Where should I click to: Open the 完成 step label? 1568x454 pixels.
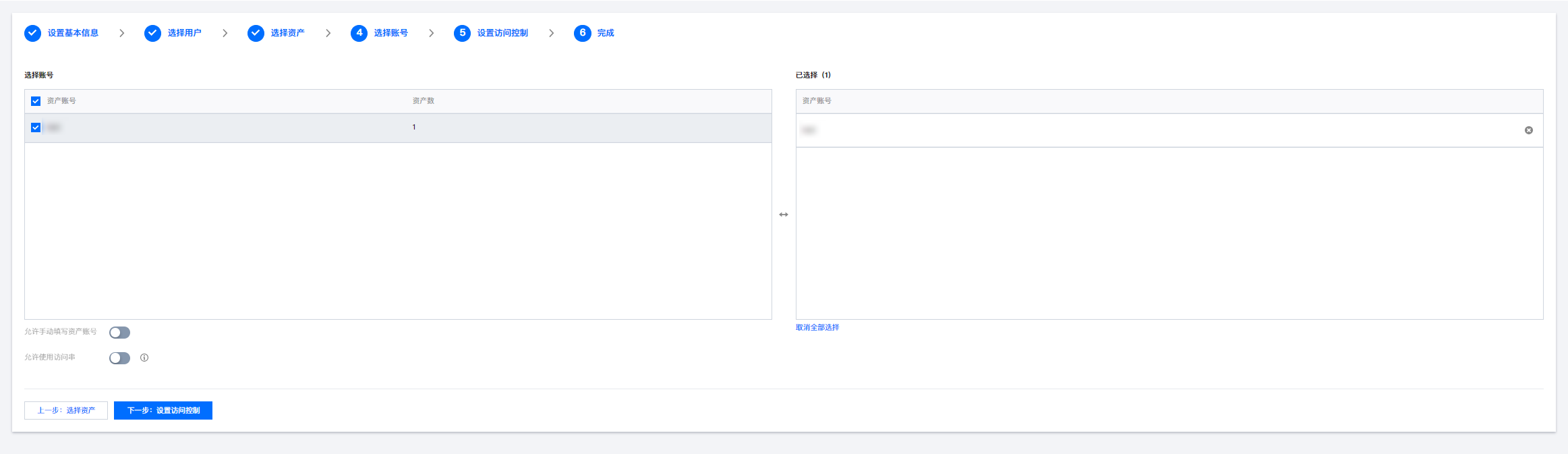click(606, 33)
